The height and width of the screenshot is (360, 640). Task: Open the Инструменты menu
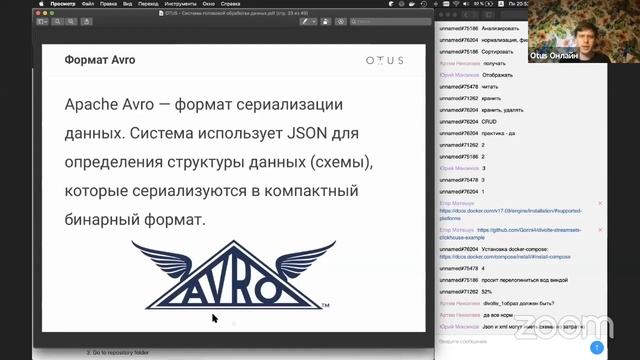180,4
